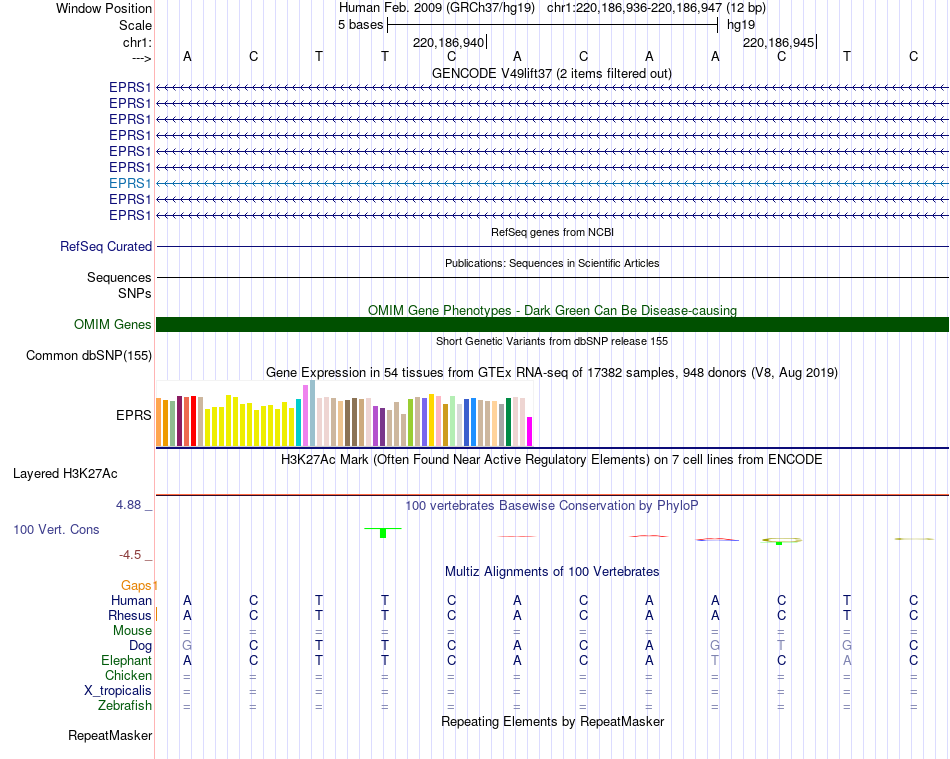
Task: Select the Rhesus species alignment label
Action: [130, 615]
